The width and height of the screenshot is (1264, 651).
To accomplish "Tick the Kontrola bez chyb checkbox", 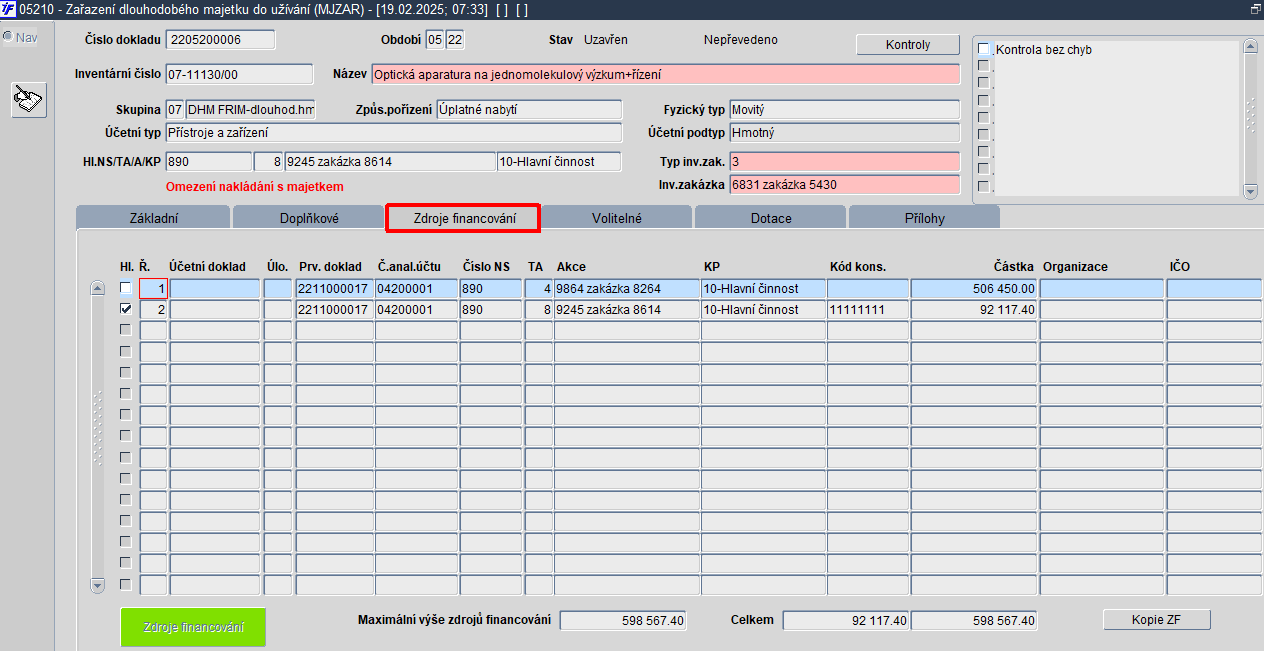I will coord(984,49).
